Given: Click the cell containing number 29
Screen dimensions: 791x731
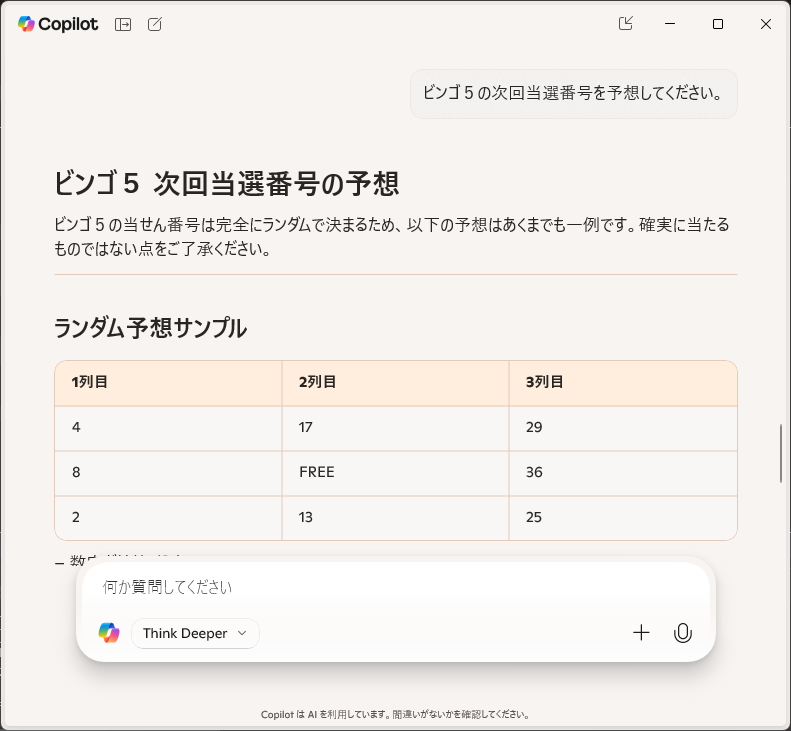Looking at the screenshot, I should point(623,428).
